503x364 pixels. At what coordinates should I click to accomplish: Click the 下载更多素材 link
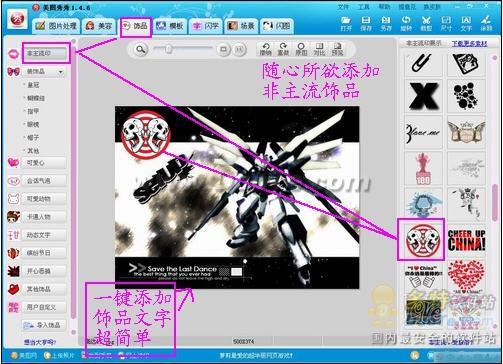point(469,43)
